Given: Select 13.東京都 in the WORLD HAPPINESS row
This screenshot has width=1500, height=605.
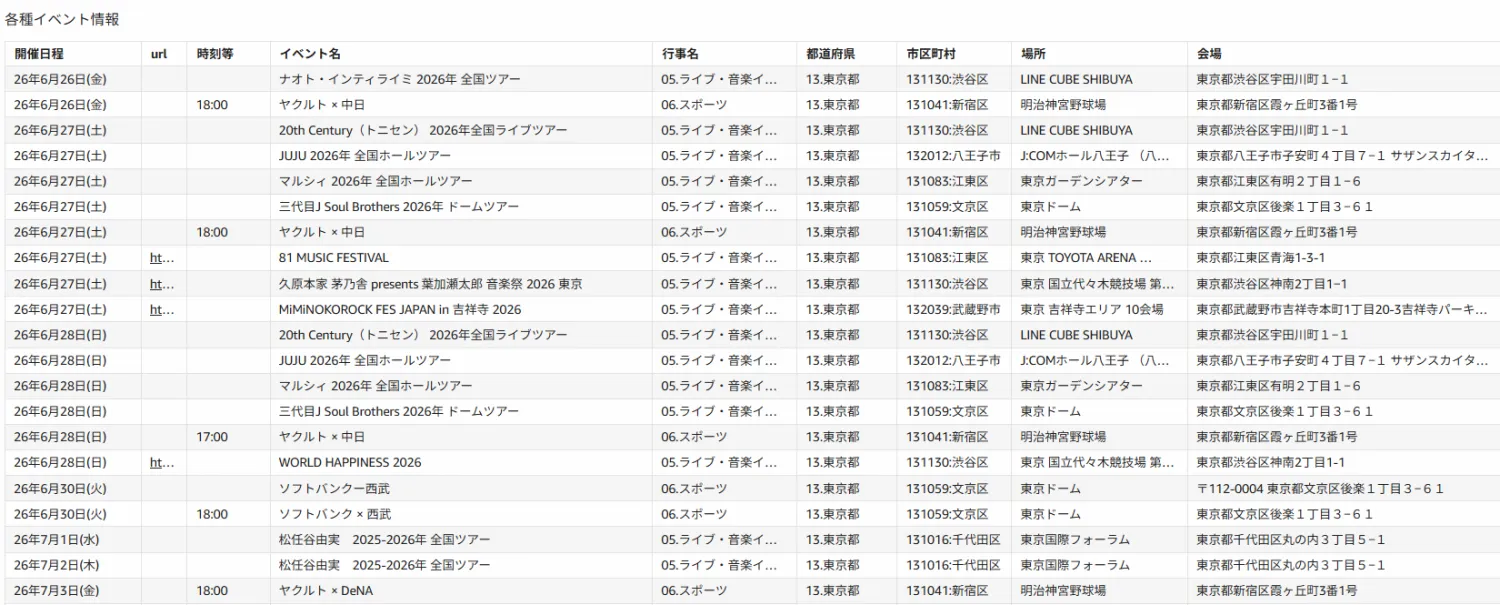Looking at the screenshot, I should click(833, 463).
